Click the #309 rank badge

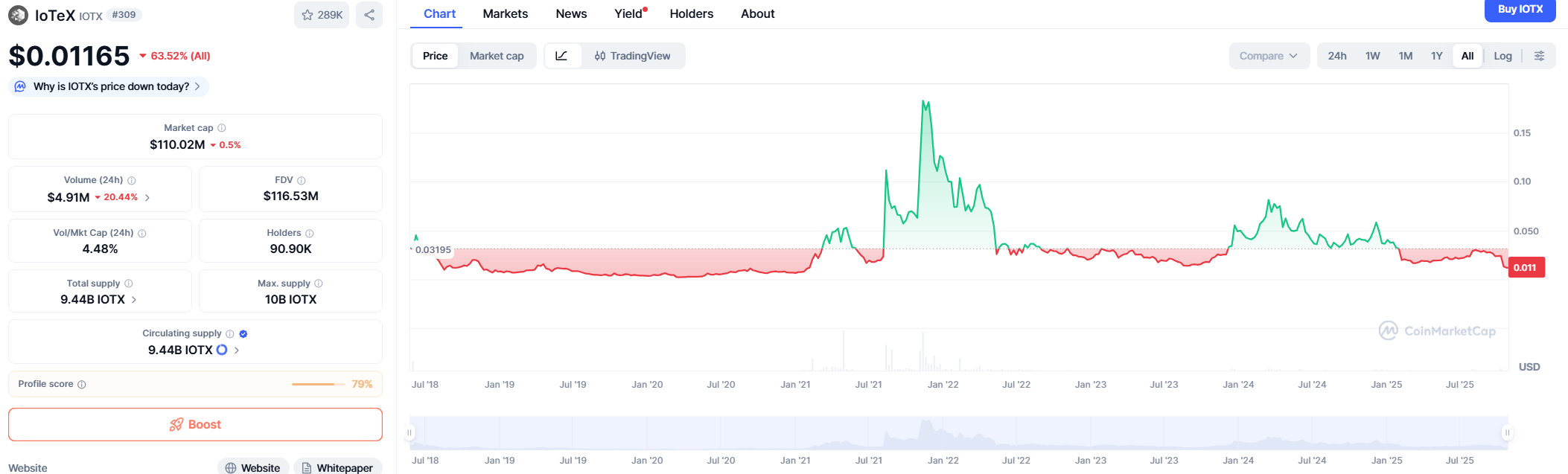(124, 15)
